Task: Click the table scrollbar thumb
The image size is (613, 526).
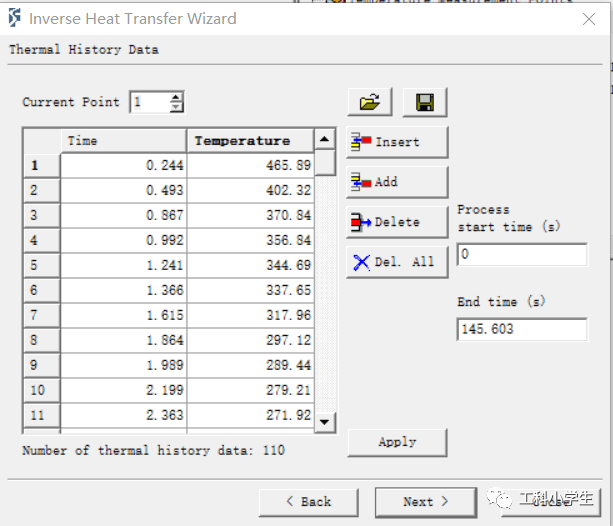Action: point(325,163)
